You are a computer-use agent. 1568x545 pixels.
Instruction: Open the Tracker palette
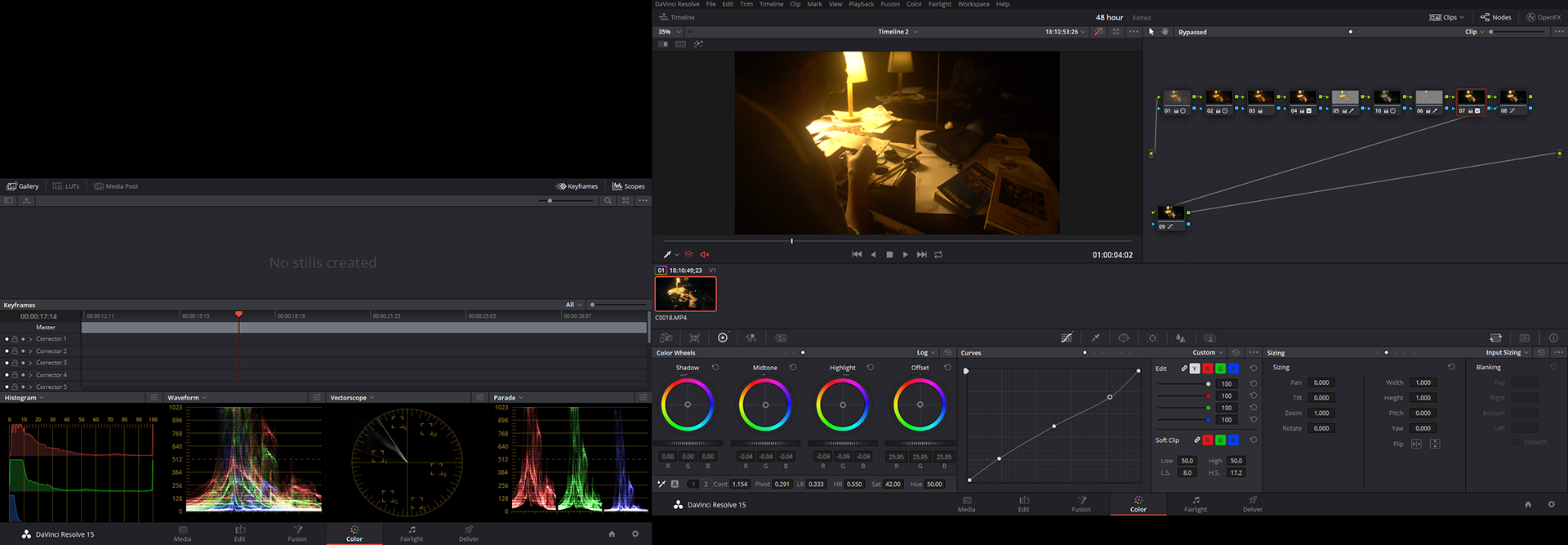(1152, 337)
